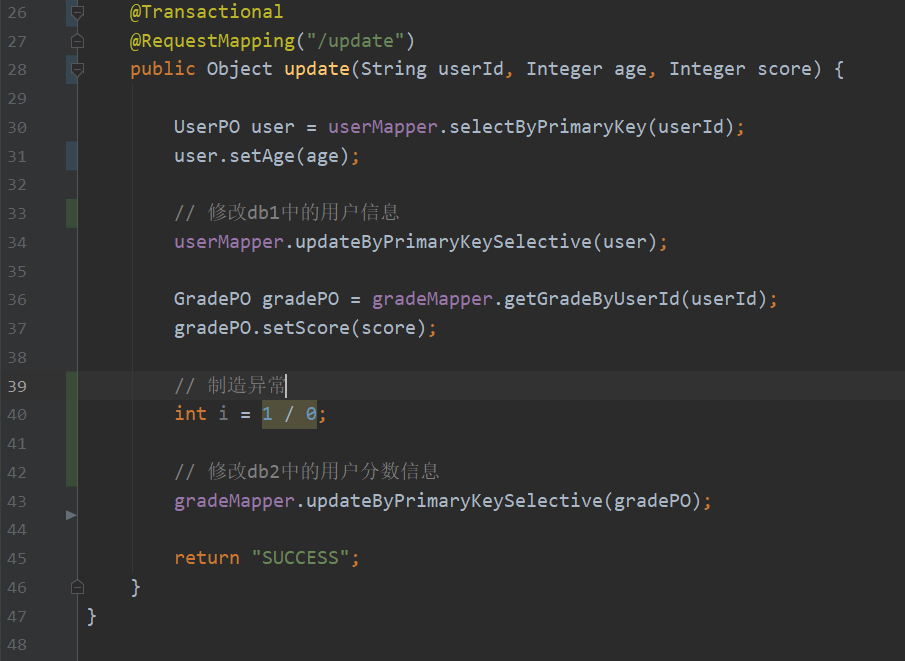The image size is (905, 661).
Task: Click the closing brace on line 46
Action: tap(136, 588)
